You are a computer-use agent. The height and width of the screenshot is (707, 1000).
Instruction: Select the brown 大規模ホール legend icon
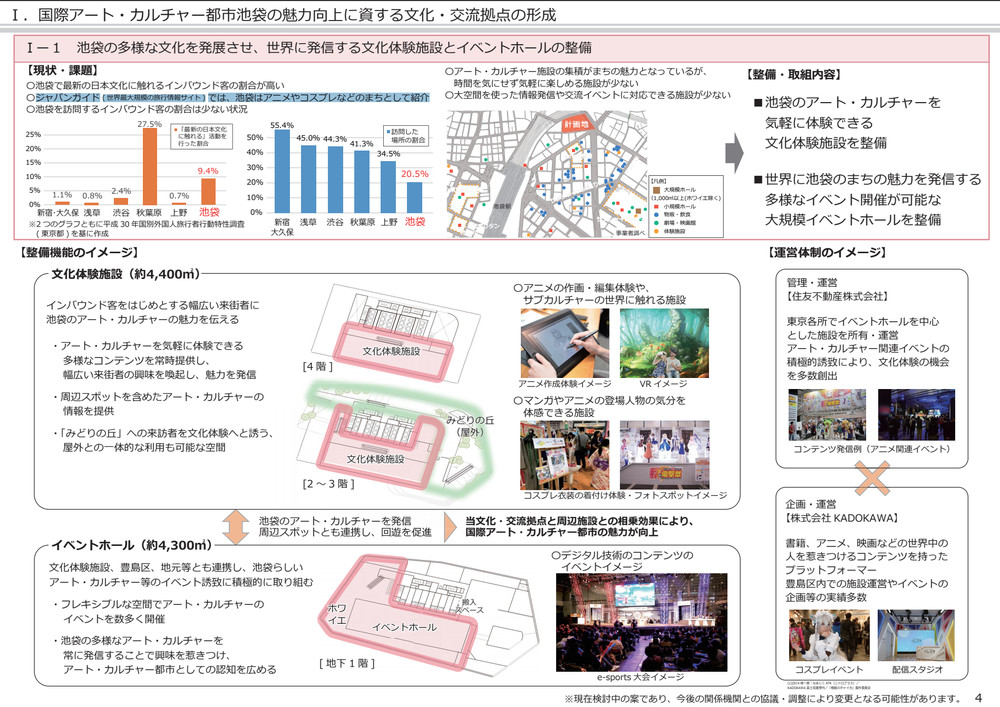point(655,190)
